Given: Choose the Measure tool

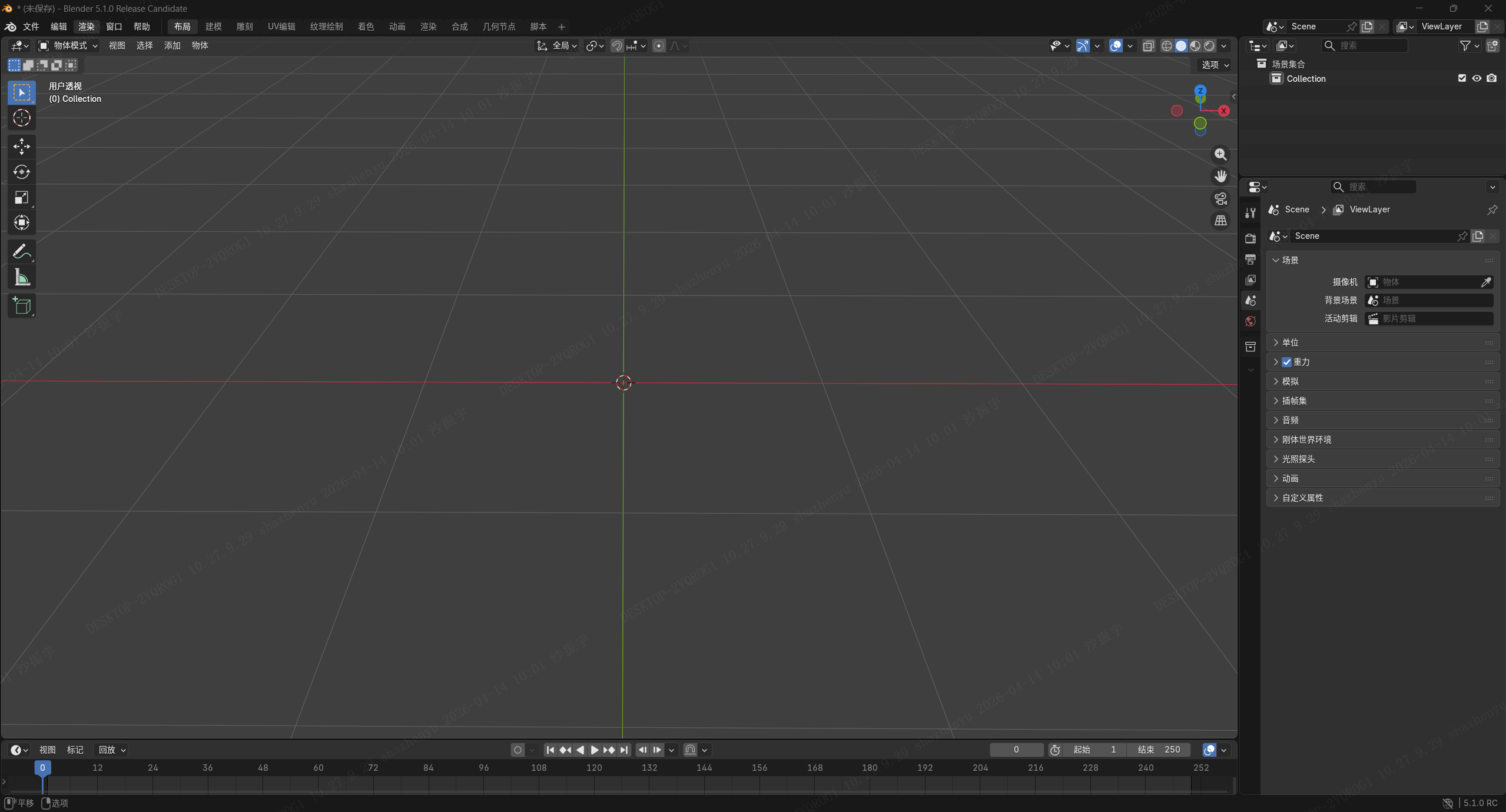Looking at the screenshot, I should 22,277.
